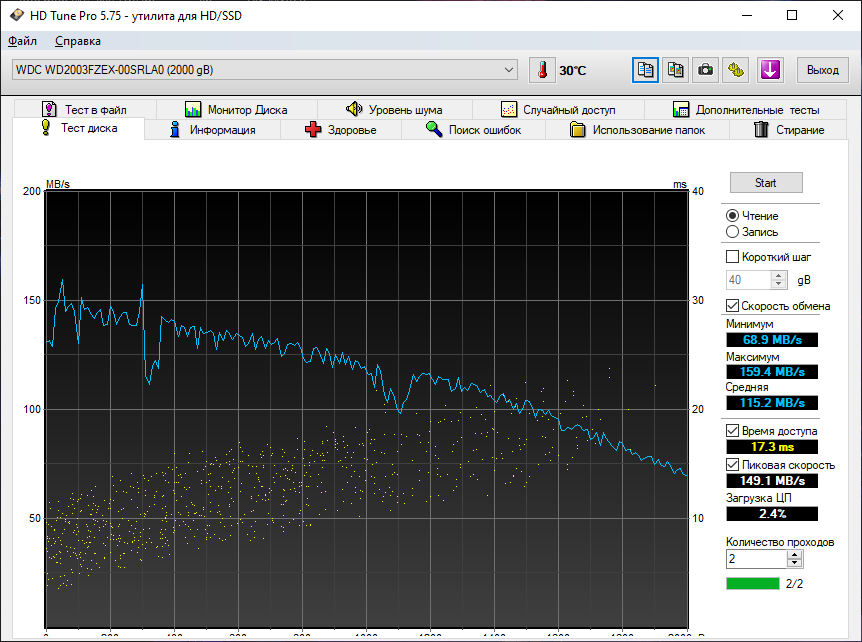
Task: Click the Количество проходов input field
Action: 756,559
